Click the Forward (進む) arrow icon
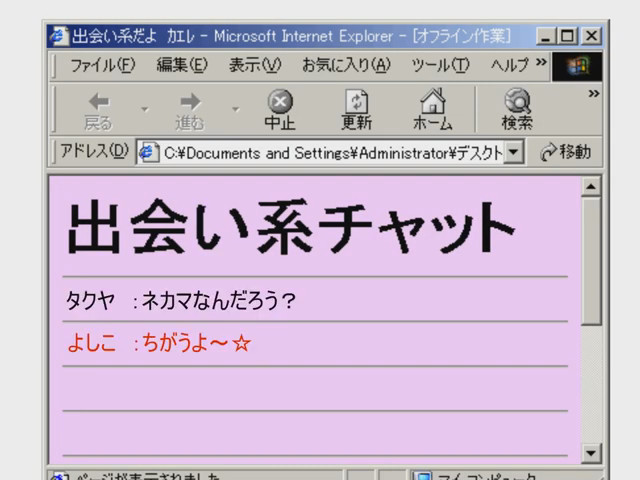The image size is (640, 480). tap(189, 101)
